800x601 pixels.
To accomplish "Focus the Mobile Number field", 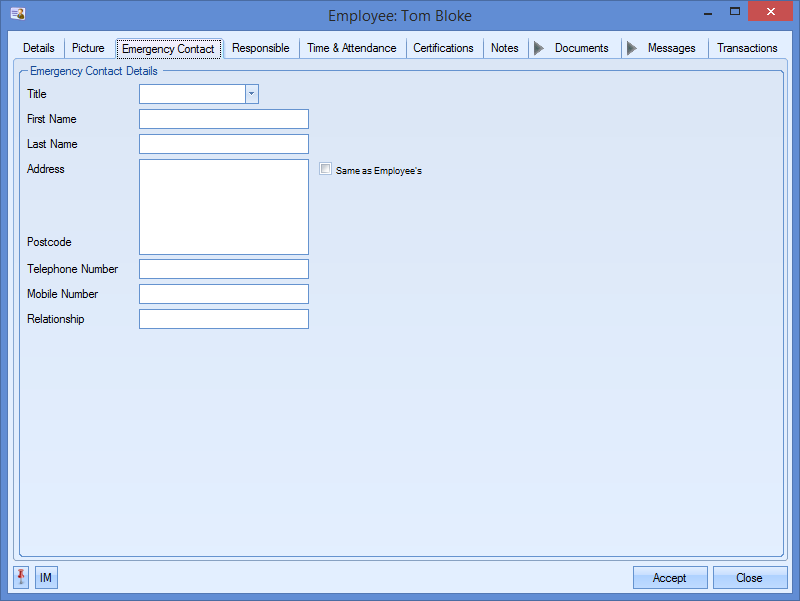I will point(224,294).
